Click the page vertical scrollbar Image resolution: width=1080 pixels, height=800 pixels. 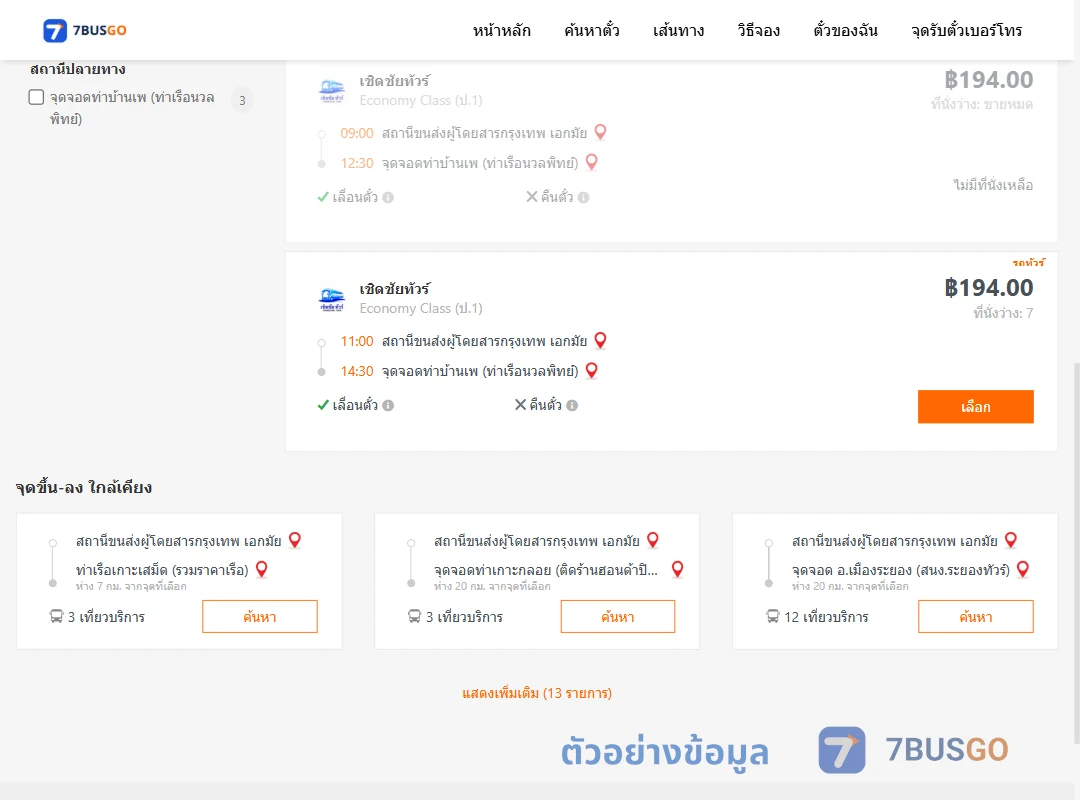pyautogui.click(x=1077, y=551)
